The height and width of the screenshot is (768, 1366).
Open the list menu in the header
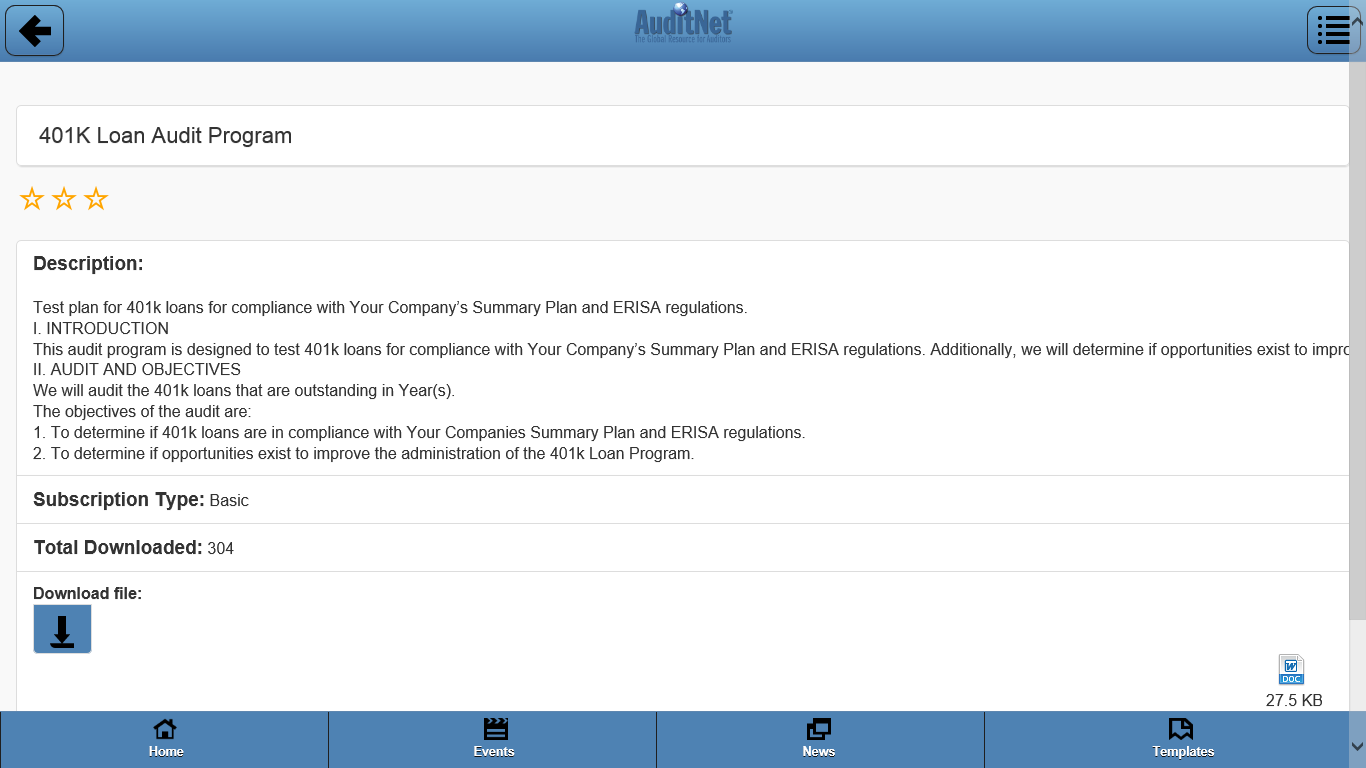click(1333, 31)
